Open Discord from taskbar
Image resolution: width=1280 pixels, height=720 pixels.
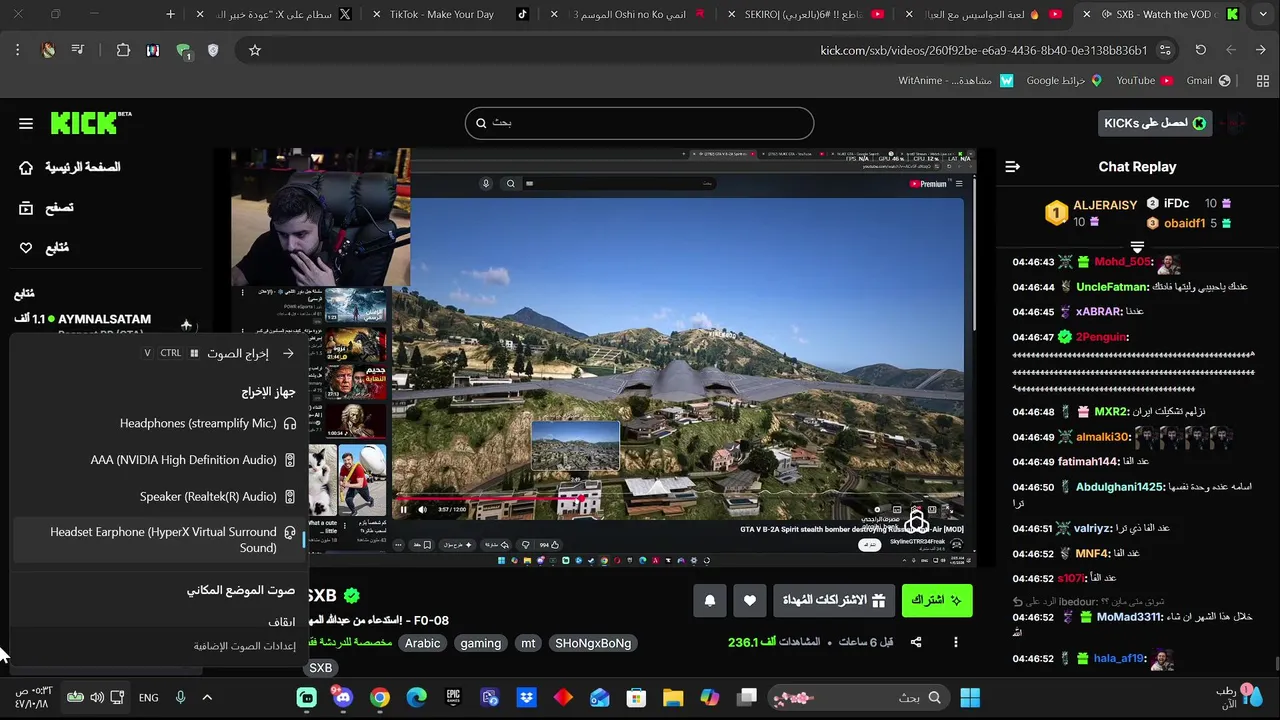point(343,697)
